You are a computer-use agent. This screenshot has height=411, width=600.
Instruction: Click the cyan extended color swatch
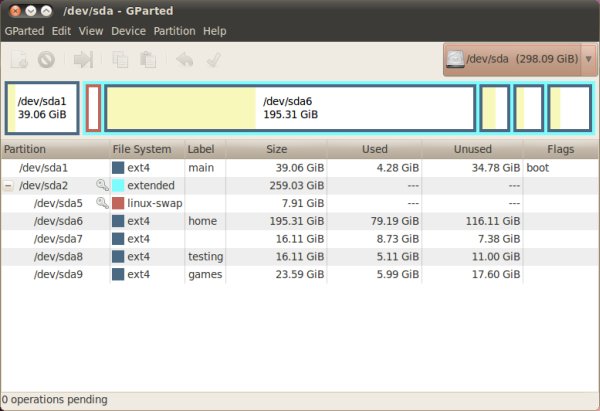118,186
